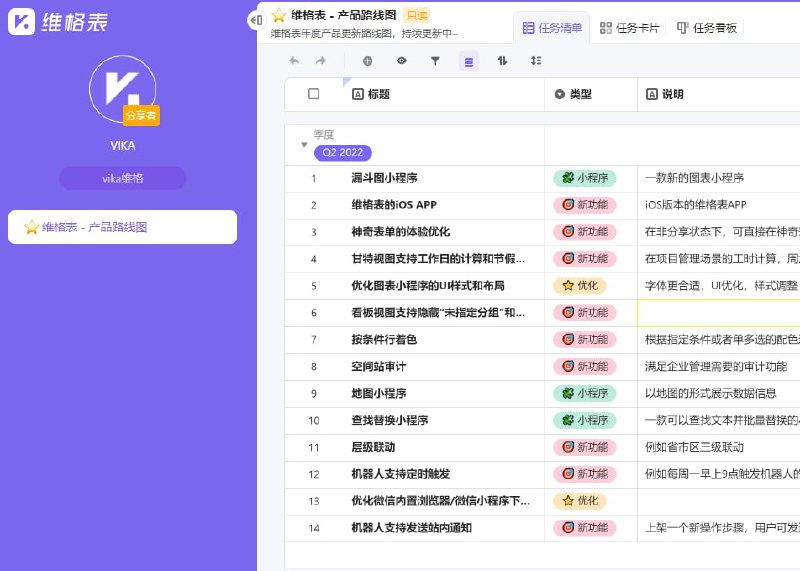The image size is (800, 571).
Task: Click the pink 新功能 tag in row 2
Action: [585, 205]
